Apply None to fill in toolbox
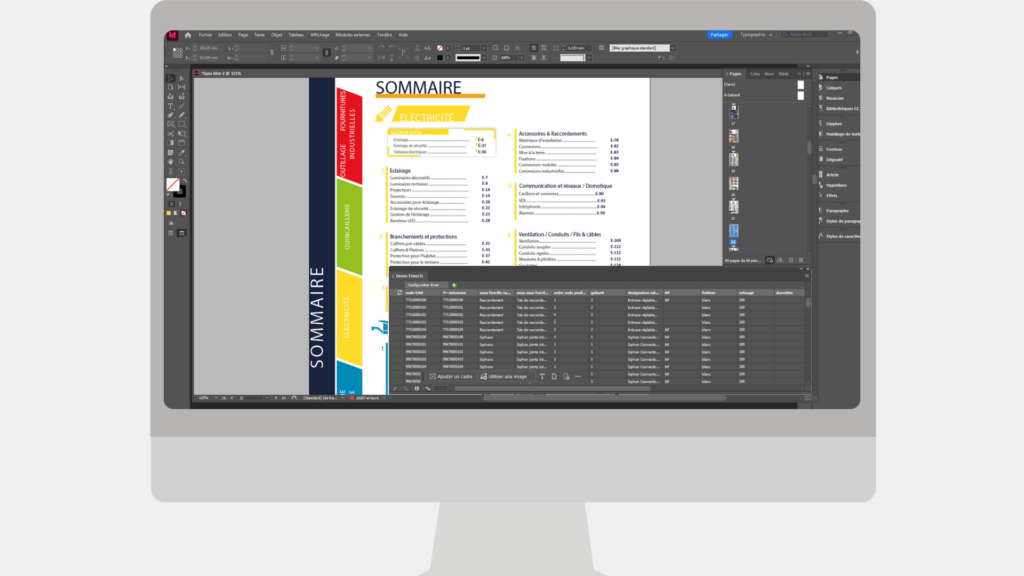The image size is (1024, 576). click(x=184, y=214)
